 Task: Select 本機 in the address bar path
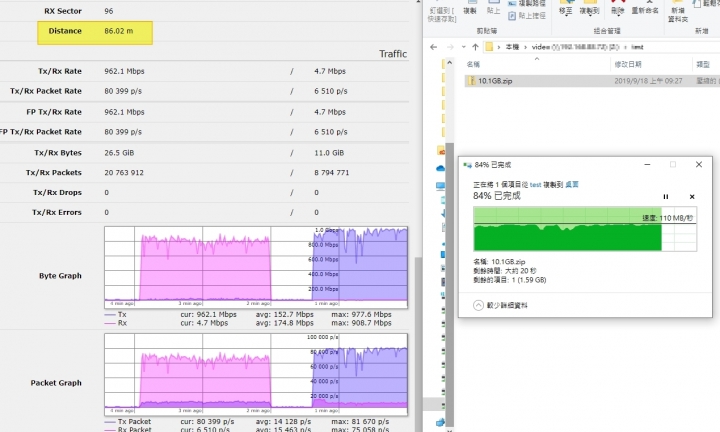(x=512, y=47)
